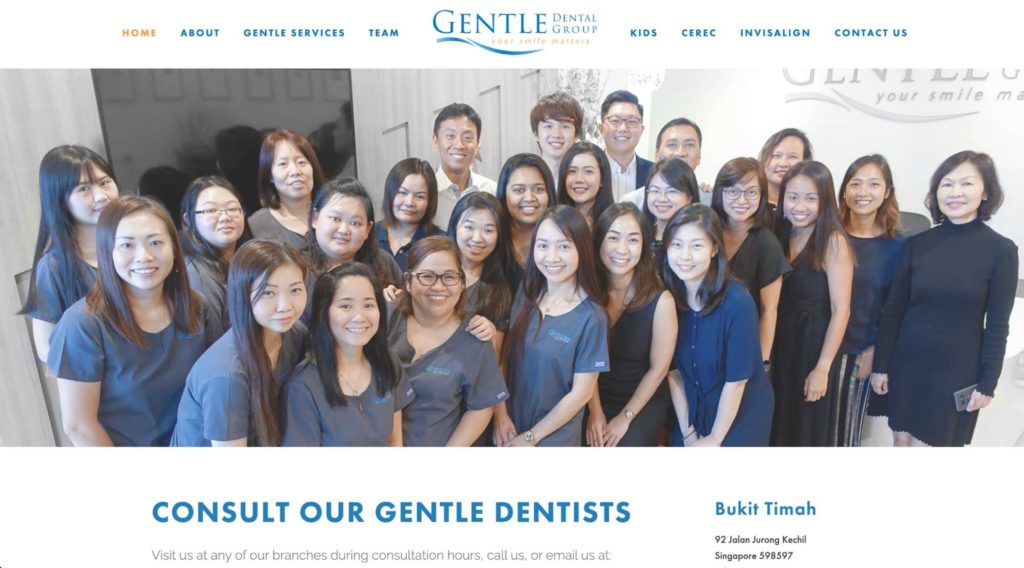Navigate to the CEREC page
Viewport: 1024px width, 568px height.
pos(699,33)
